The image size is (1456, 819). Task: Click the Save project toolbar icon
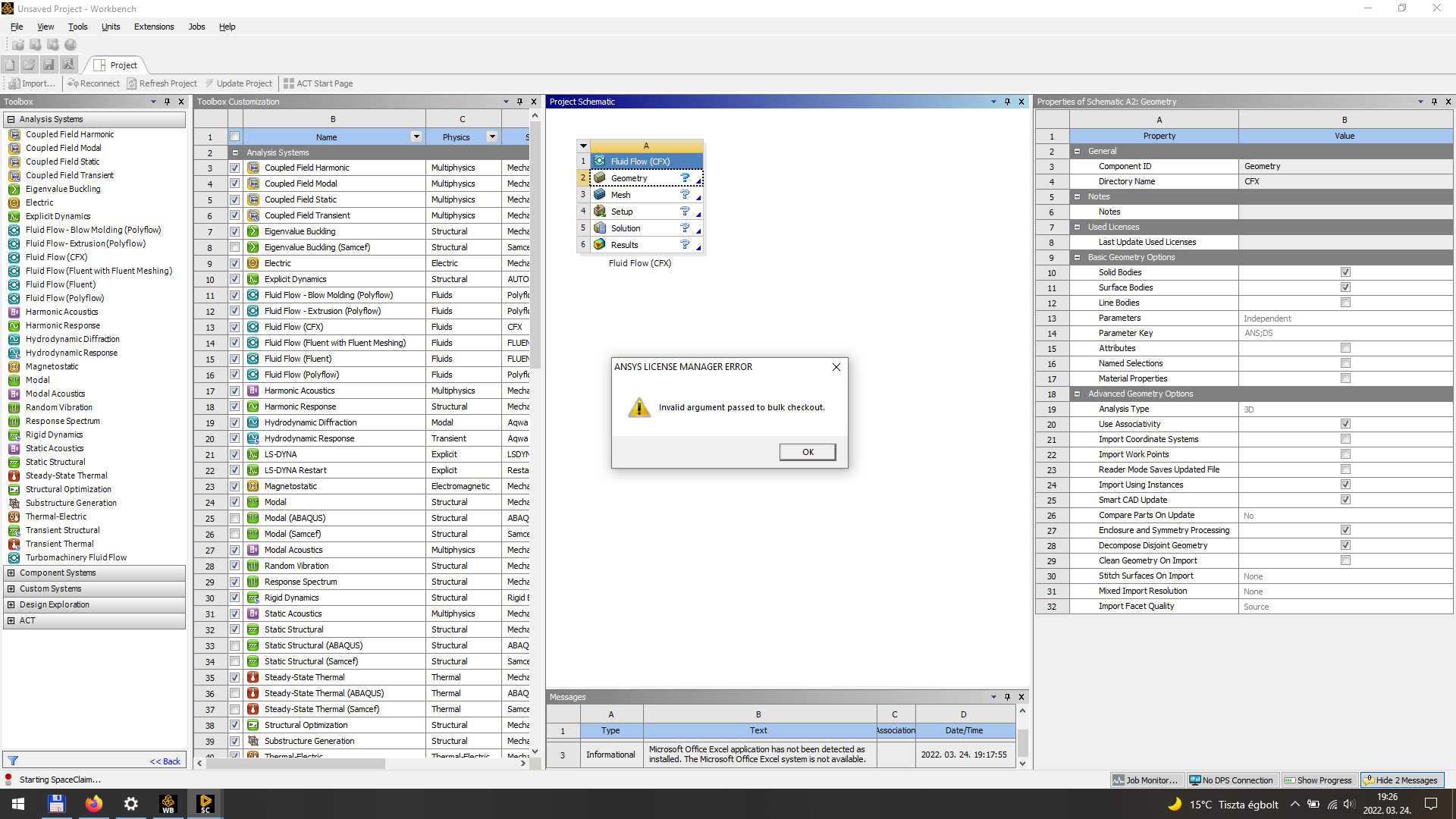(49, 64)
